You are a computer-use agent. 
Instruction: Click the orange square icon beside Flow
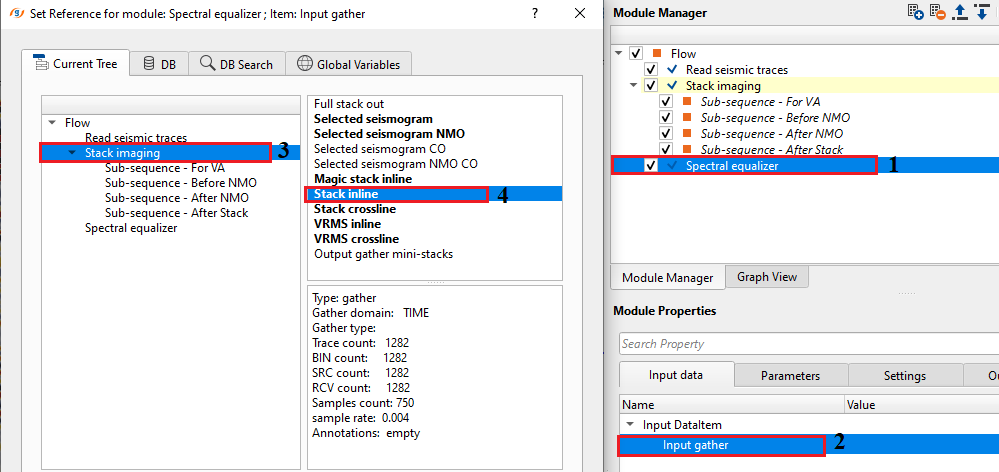coord(657,54)
